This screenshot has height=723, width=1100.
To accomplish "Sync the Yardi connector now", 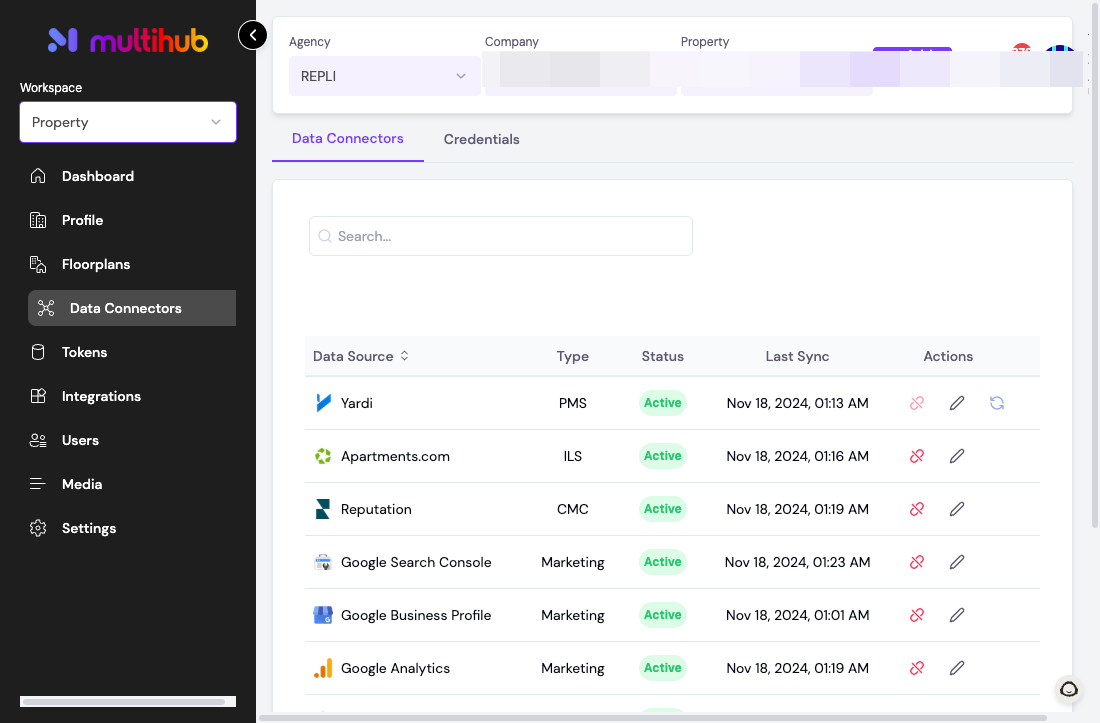I will point(997,403).
